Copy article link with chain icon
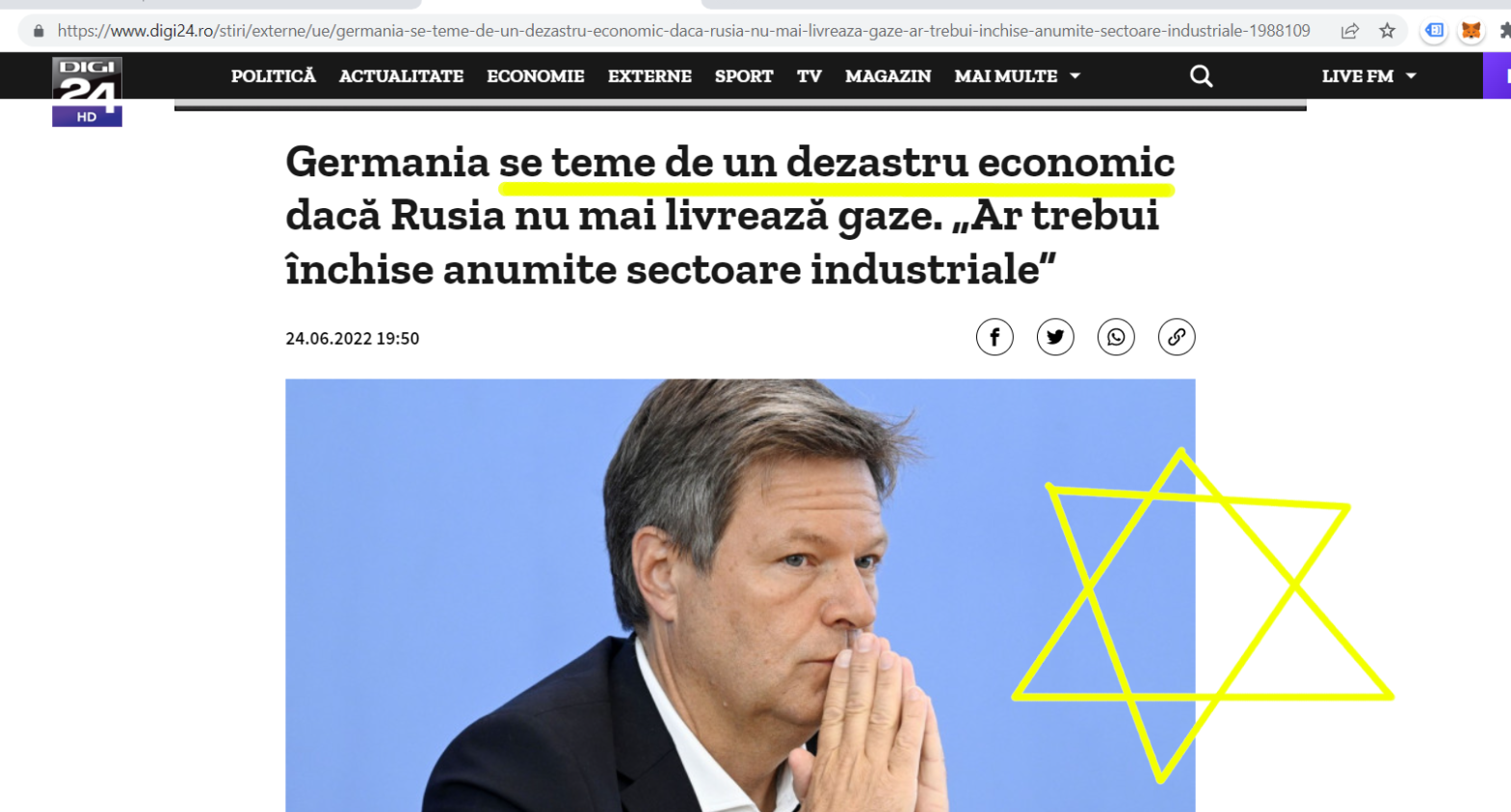Screen dimensions: 1511x812 tap(1177, 337)
